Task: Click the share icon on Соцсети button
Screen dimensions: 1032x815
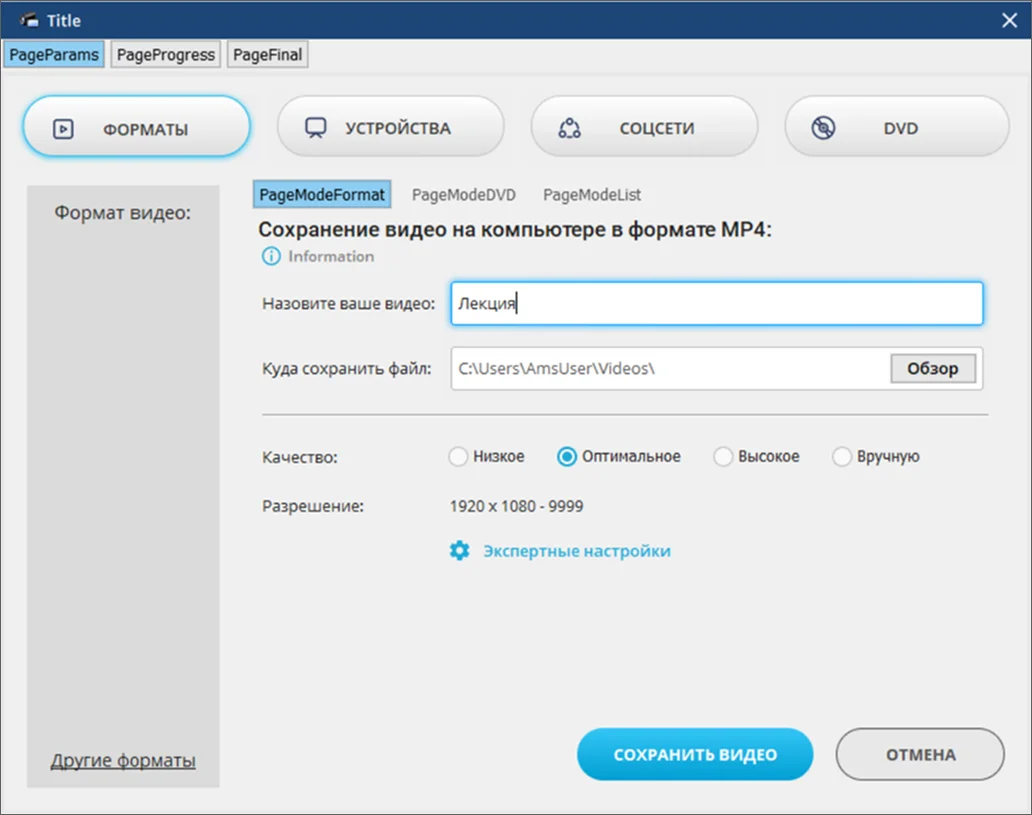Action: pos(570,128)
